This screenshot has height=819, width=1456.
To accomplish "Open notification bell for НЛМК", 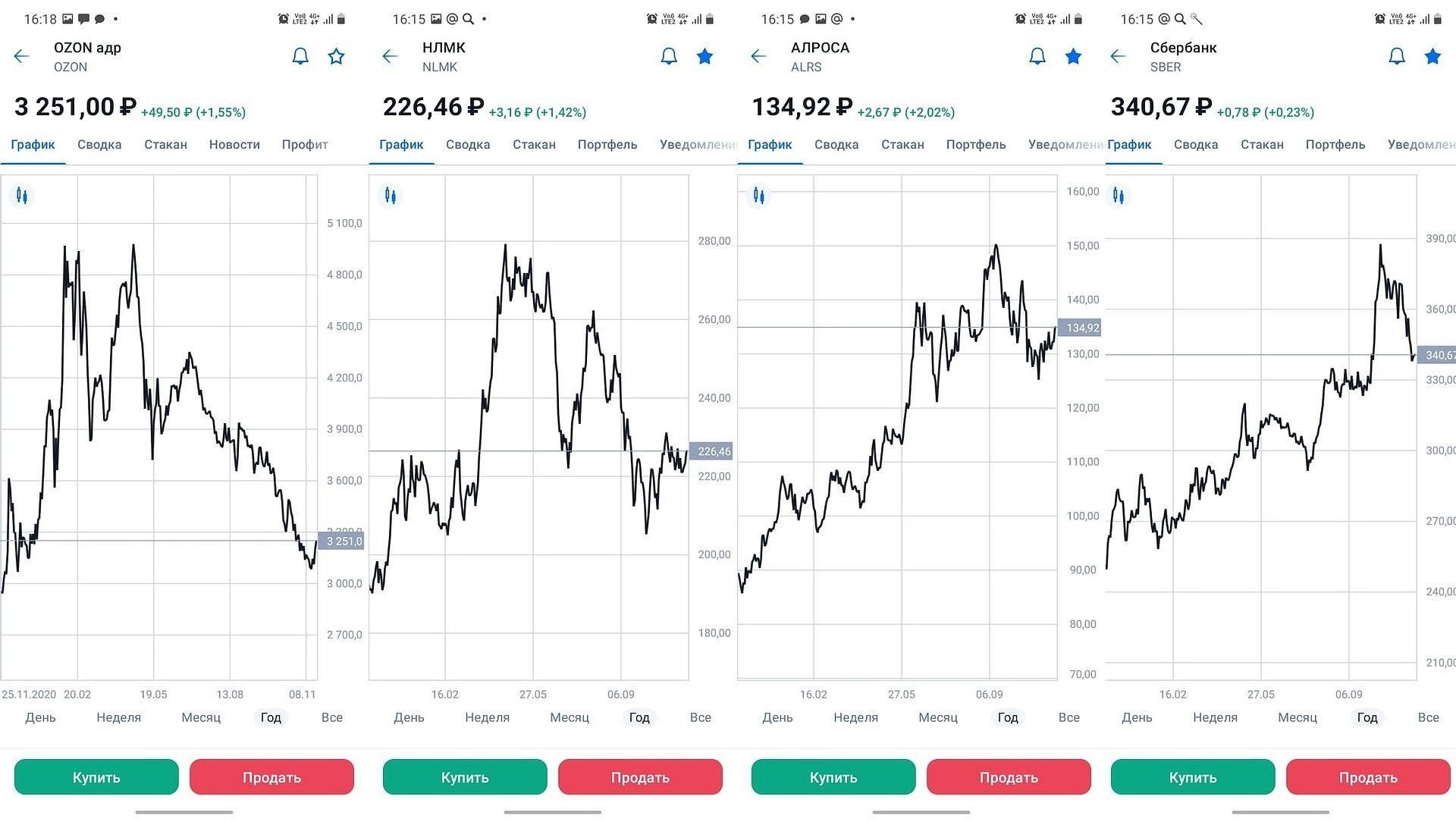I will [x=669, y=56].
